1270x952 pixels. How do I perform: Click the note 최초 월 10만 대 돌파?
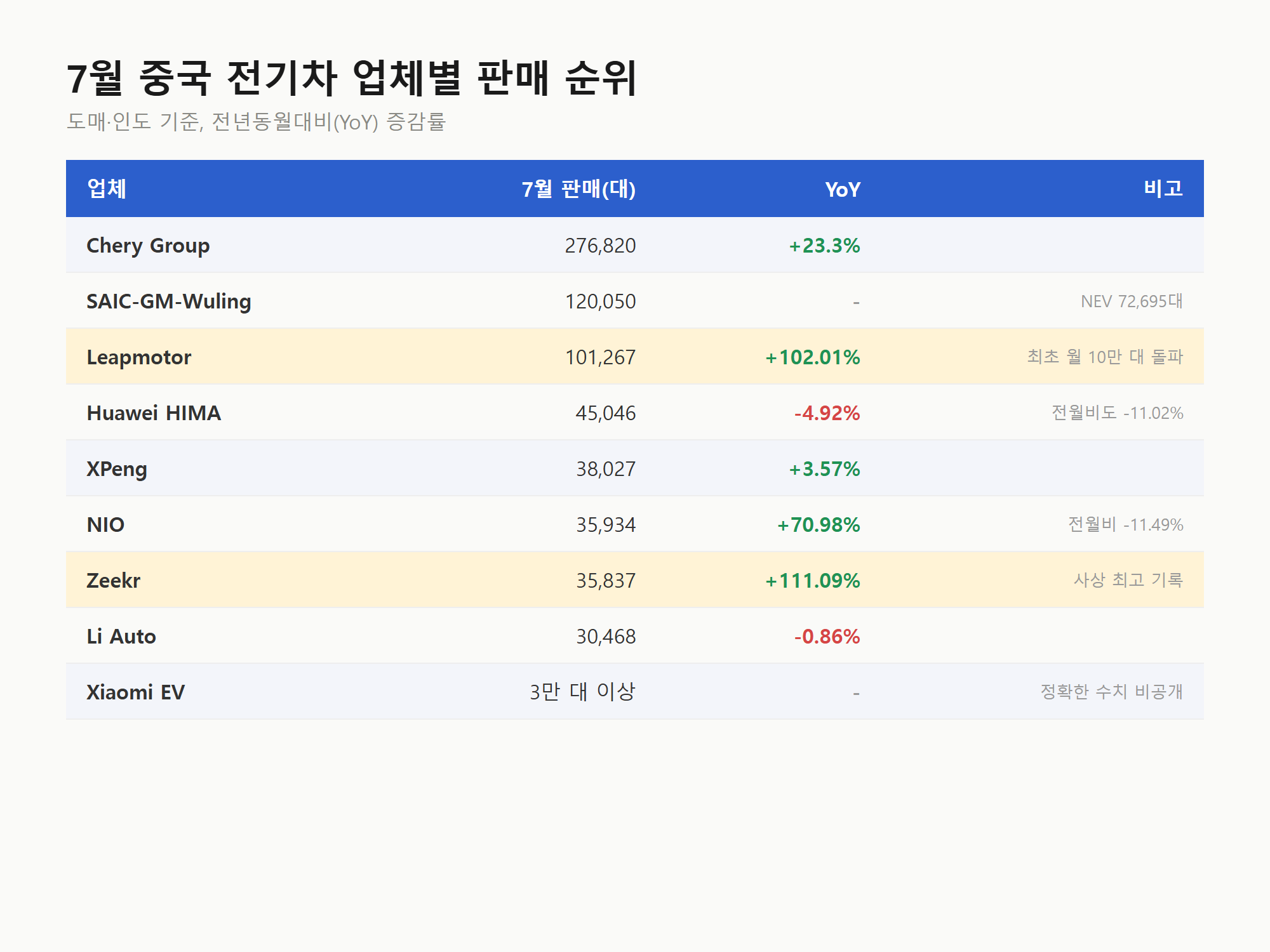click(x=1105, y=357)
